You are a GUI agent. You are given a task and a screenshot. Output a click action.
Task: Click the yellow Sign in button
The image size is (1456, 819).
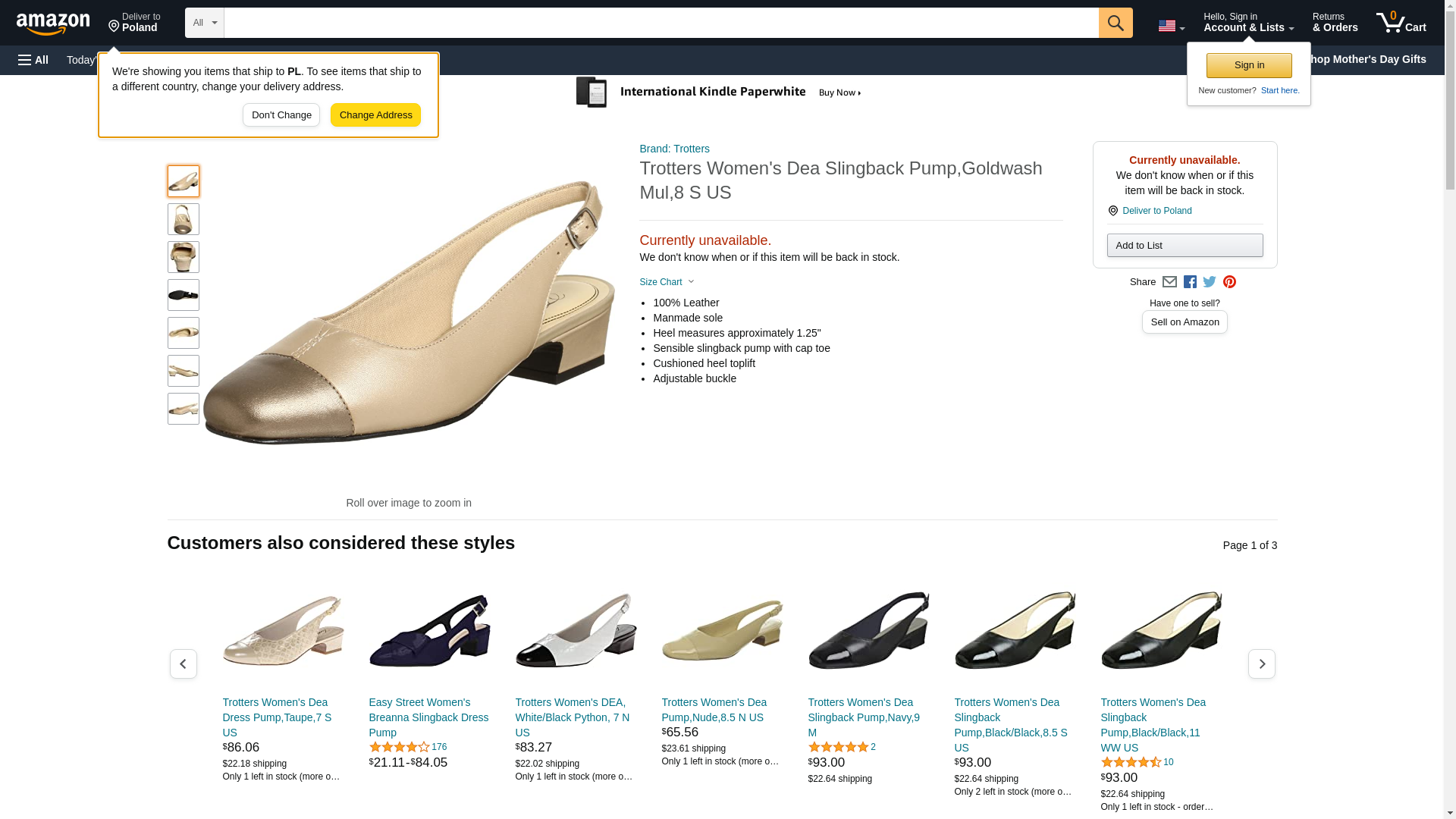pyautogui.click(x=1249, y=65)
